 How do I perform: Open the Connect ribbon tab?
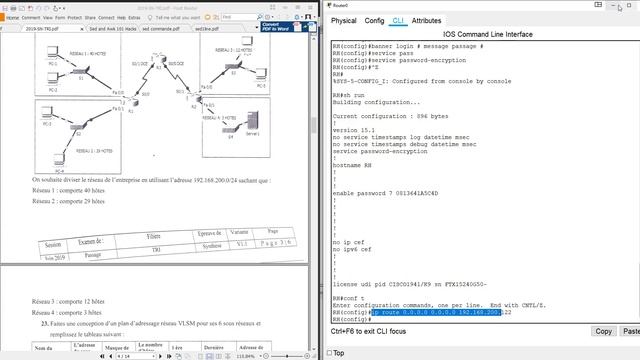tap(106, 18)
